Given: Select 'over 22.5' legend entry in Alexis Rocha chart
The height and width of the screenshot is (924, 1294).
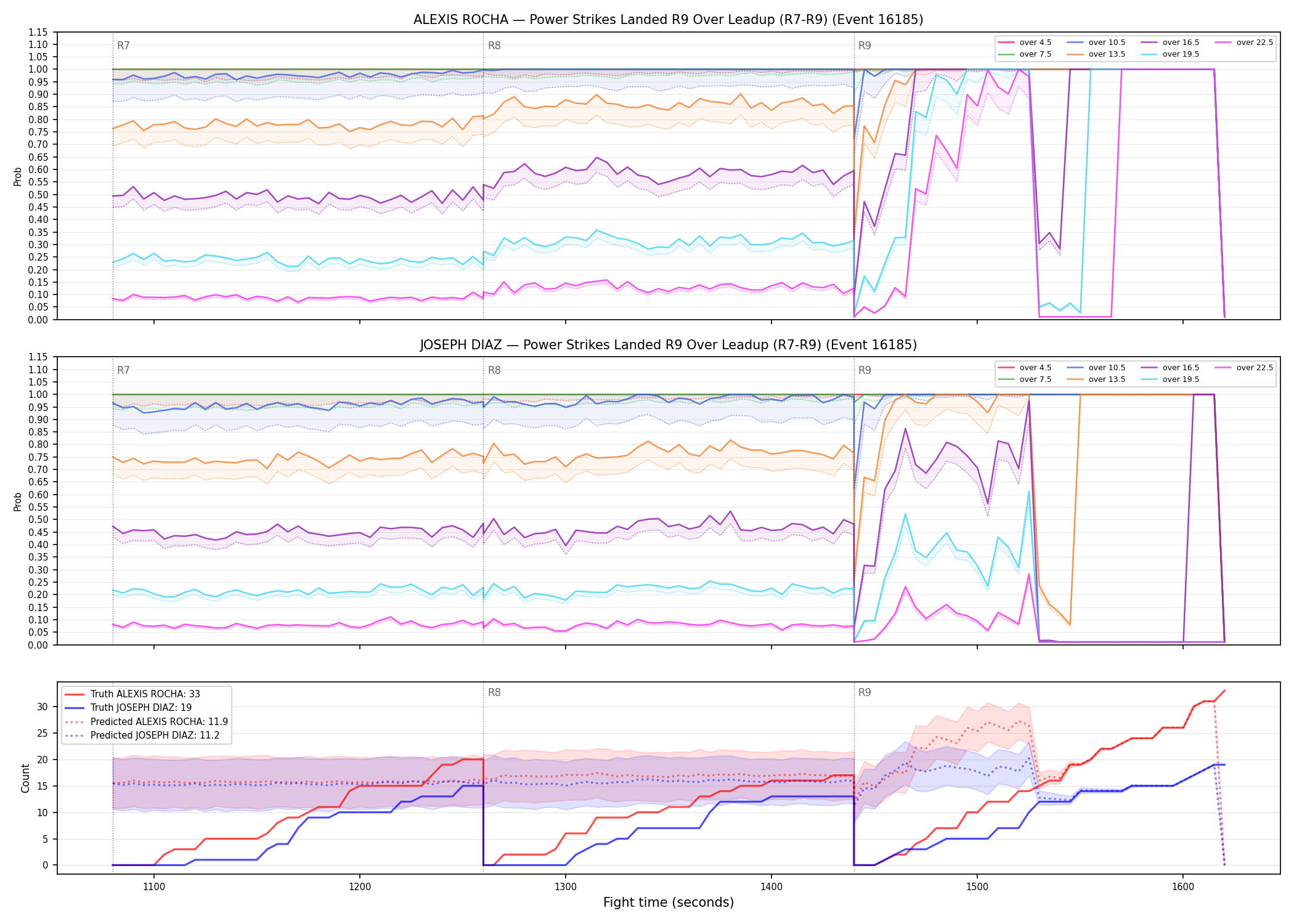Looking at the screenshot, I should tap(1244, 43).
